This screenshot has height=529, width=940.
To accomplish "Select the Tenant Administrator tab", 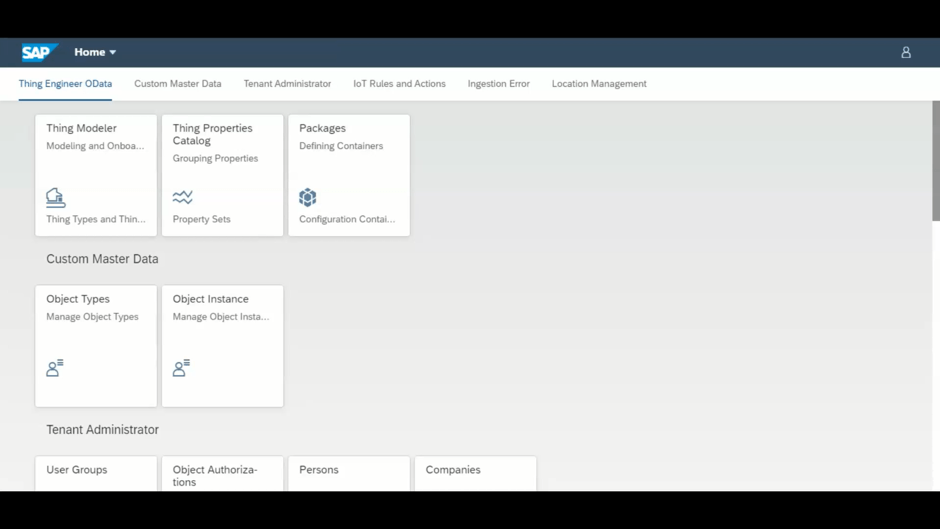I will [x=287, y=84].
